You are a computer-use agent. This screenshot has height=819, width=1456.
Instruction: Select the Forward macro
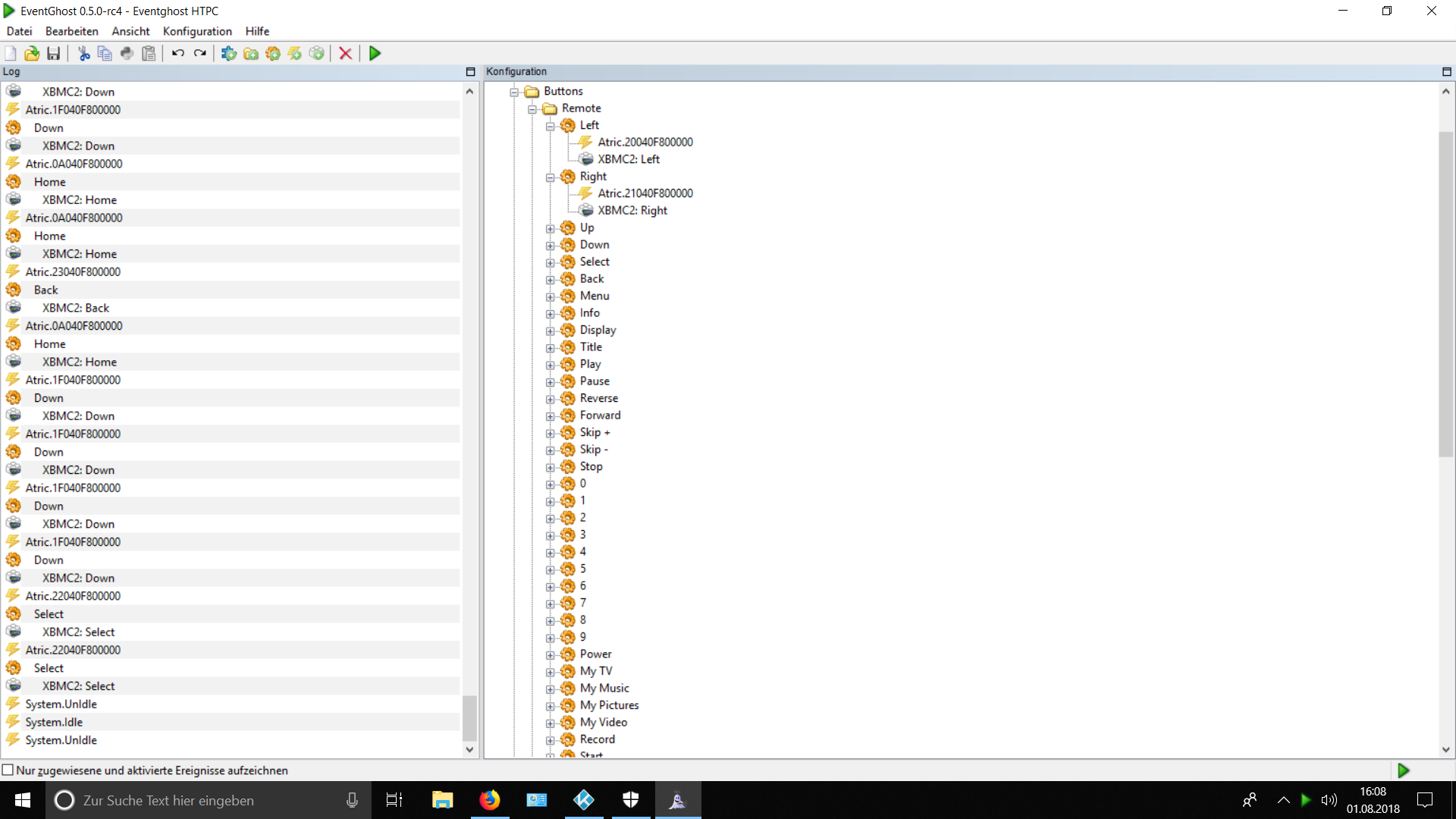pos(600,416)
